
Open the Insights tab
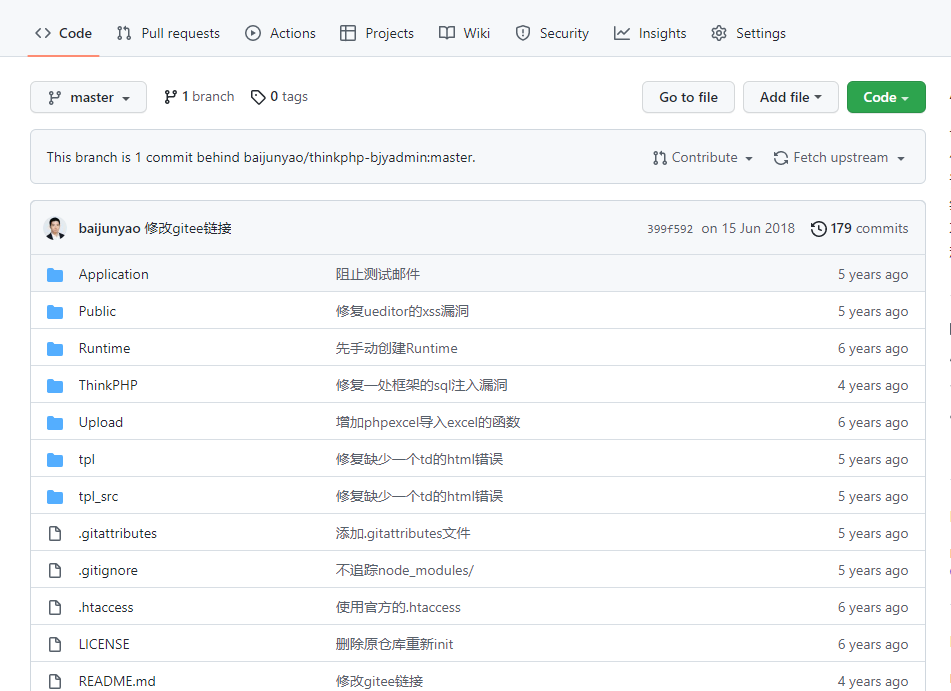pyautogui.click(x=650, y=33)
